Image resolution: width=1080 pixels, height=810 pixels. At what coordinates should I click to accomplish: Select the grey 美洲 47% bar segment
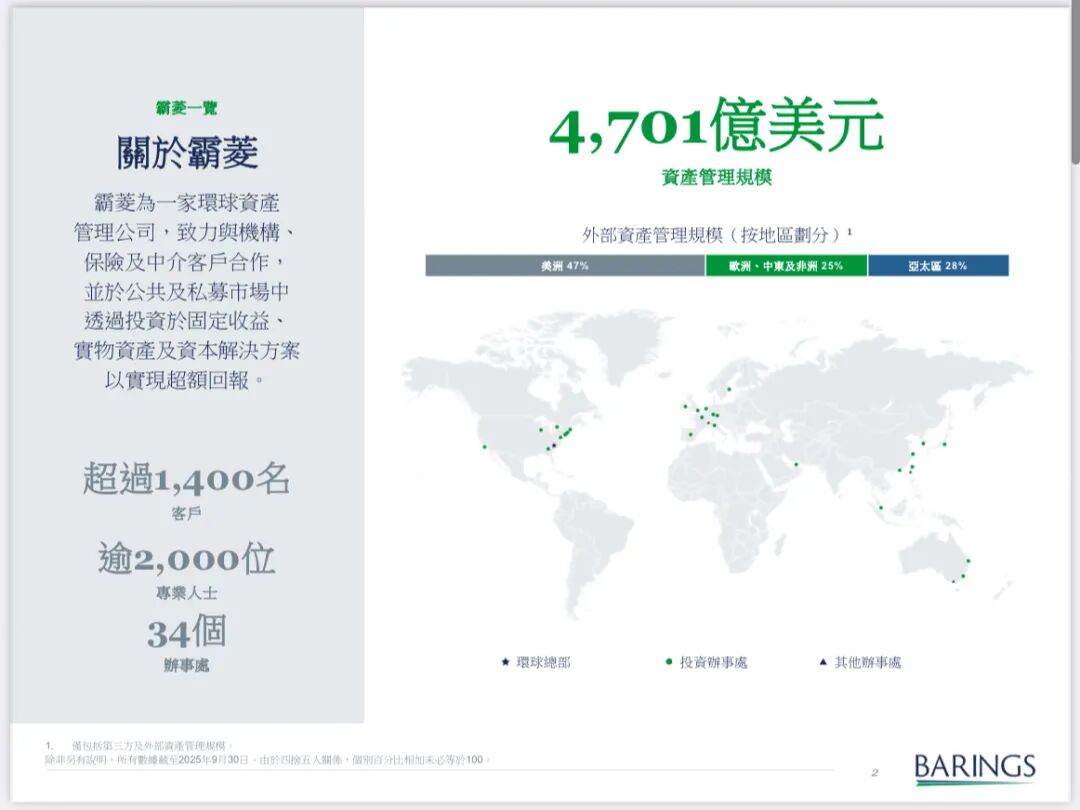tap(565, 266)
